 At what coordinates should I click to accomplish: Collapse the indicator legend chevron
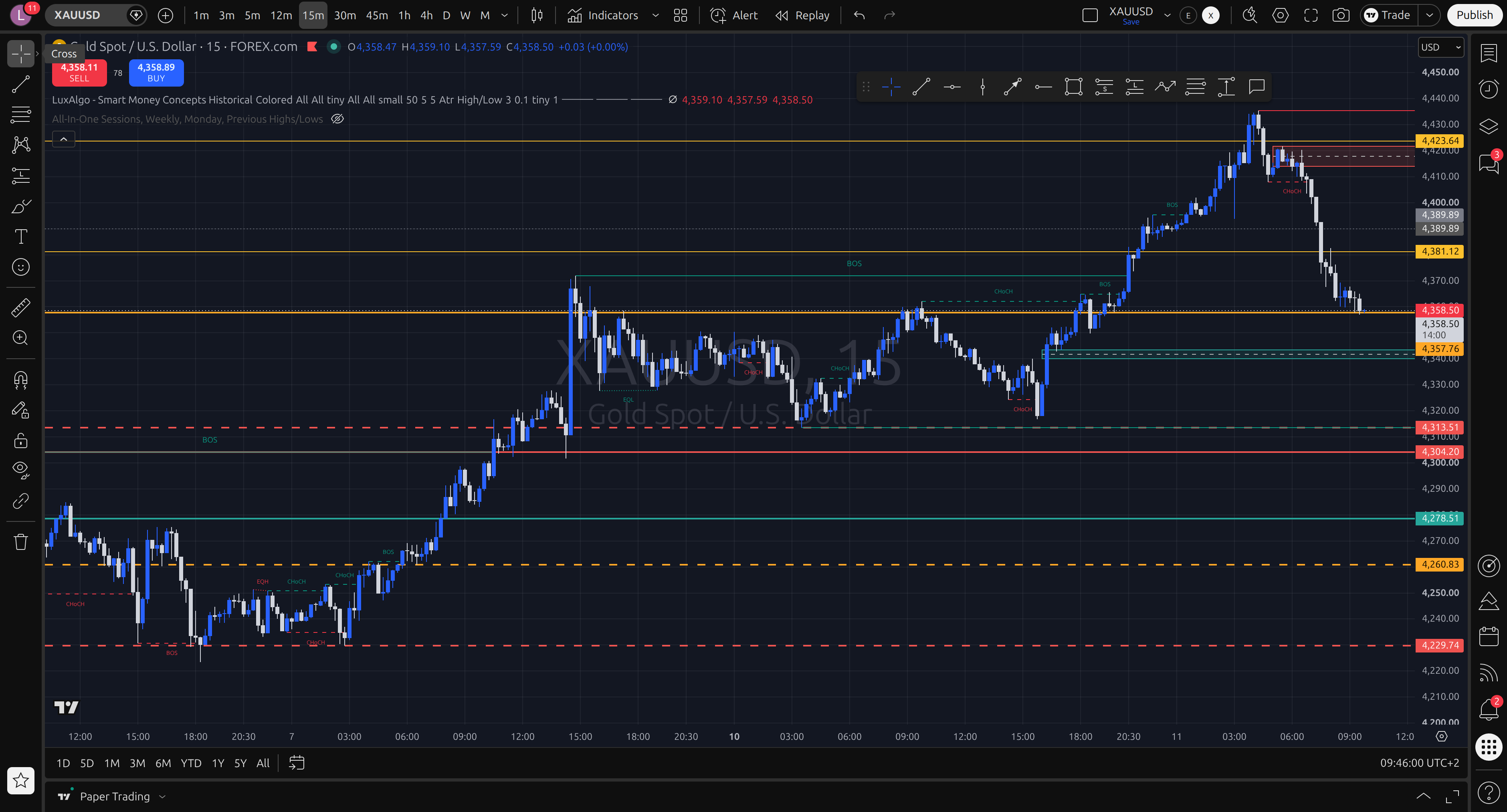click(x=64, y=139)
